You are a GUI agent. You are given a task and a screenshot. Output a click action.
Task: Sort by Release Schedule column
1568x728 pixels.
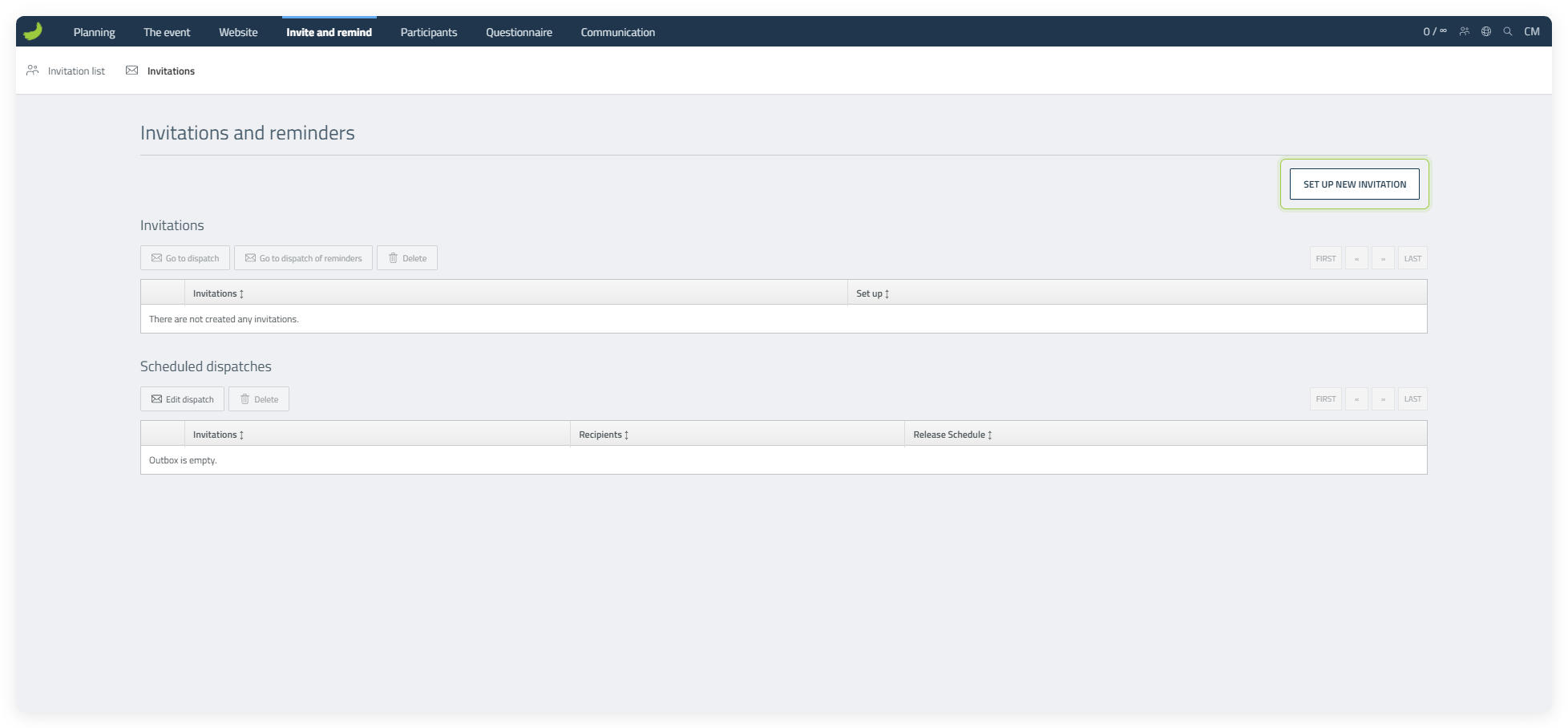coord(952,435)
